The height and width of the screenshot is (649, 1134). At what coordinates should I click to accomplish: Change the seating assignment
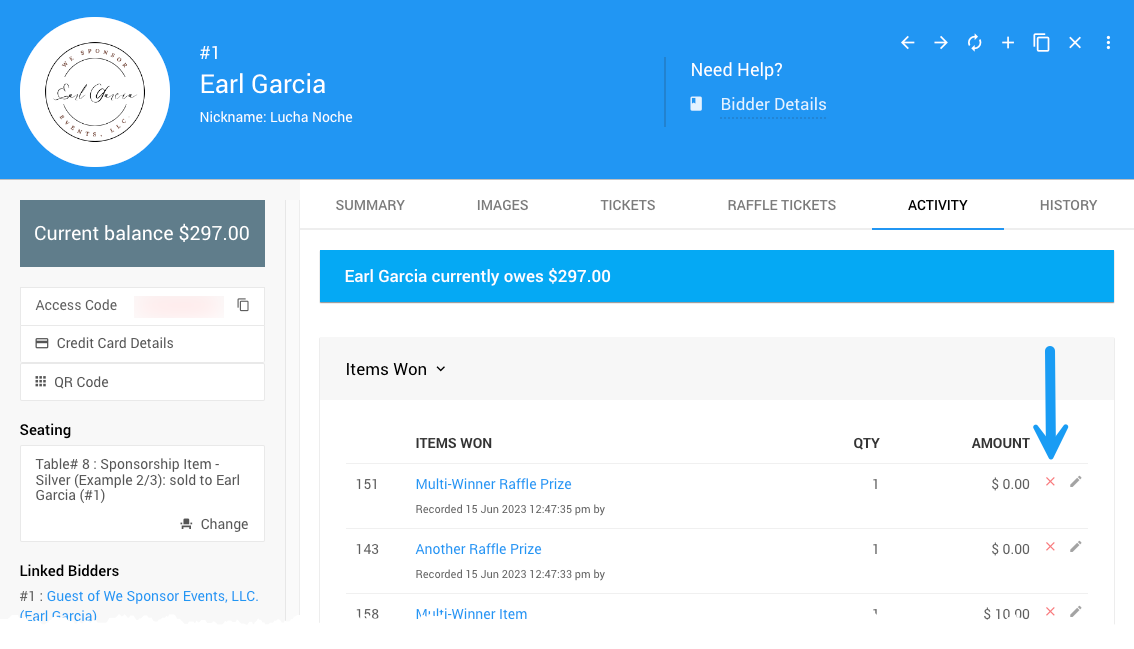coord(214,524)
